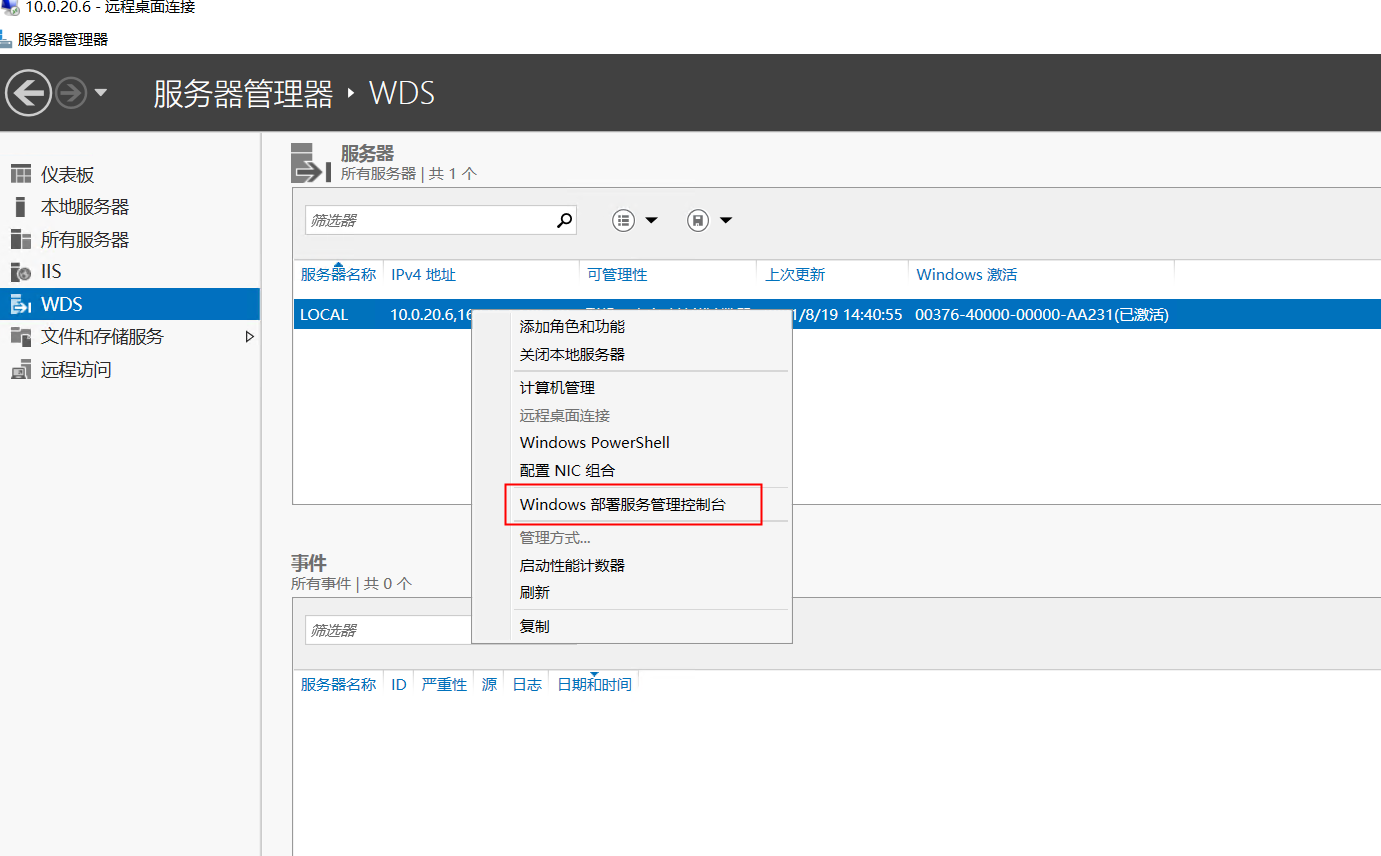Viewport: 1381px width, 856px height.
Task: Choose 启动性能计数器 from context menu
Action: coord(572,566)
